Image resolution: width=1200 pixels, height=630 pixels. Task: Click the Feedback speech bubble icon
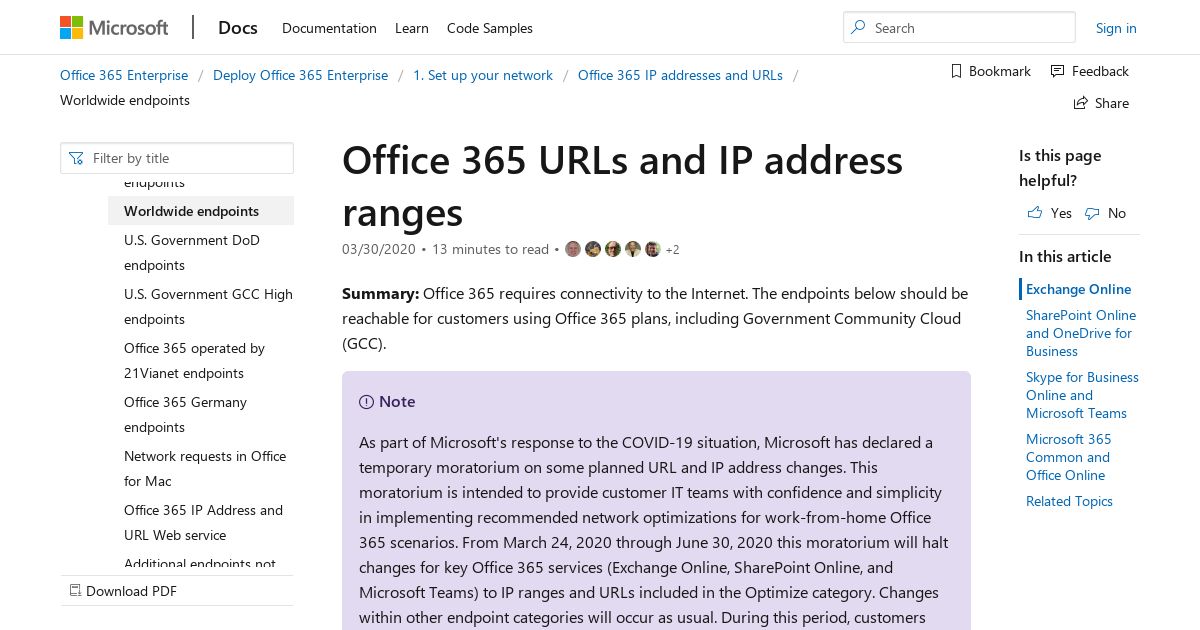pos(1057,71)
